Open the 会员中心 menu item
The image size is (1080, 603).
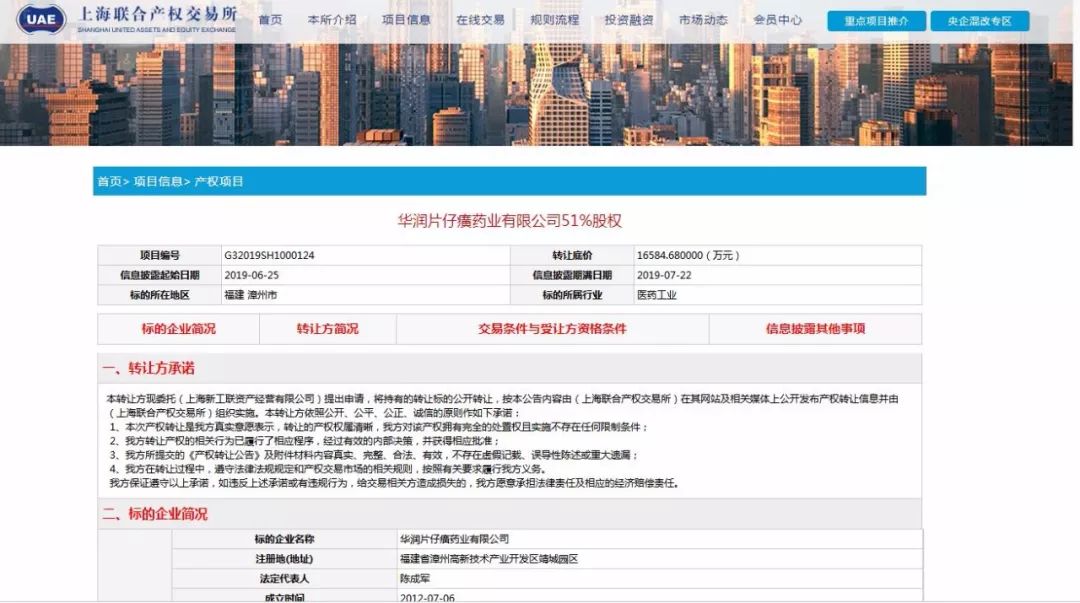(x=777, y=20)
